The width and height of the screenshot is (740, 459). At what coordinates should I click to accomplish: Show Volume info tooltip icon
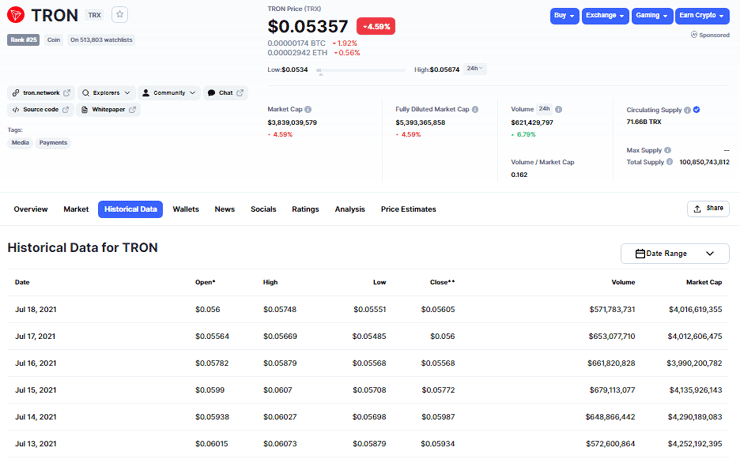click(x=558, y=109)
